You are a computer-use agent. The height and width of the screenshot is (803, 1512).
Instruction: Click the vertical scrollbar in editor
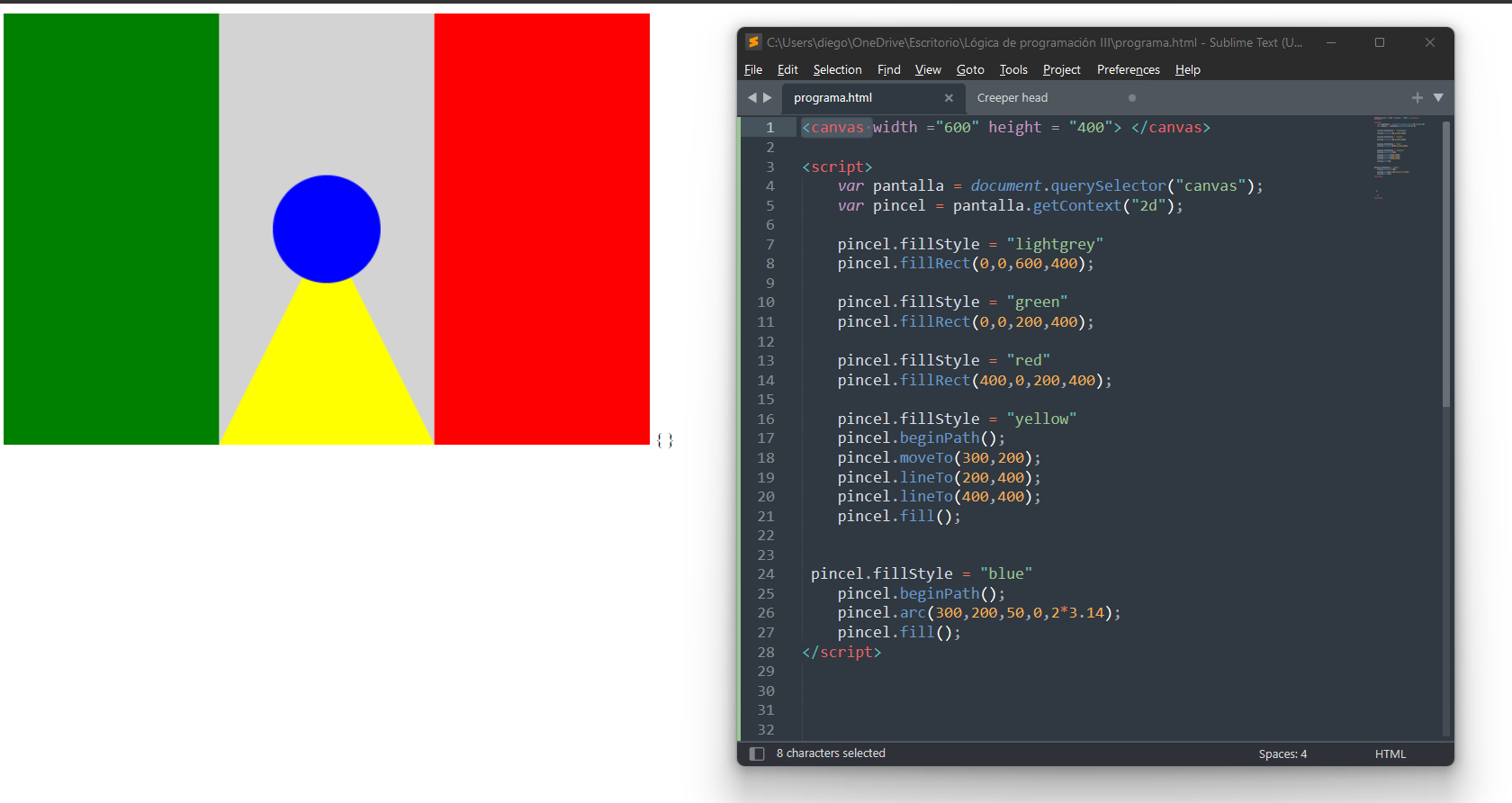[x=1446, y=265]
